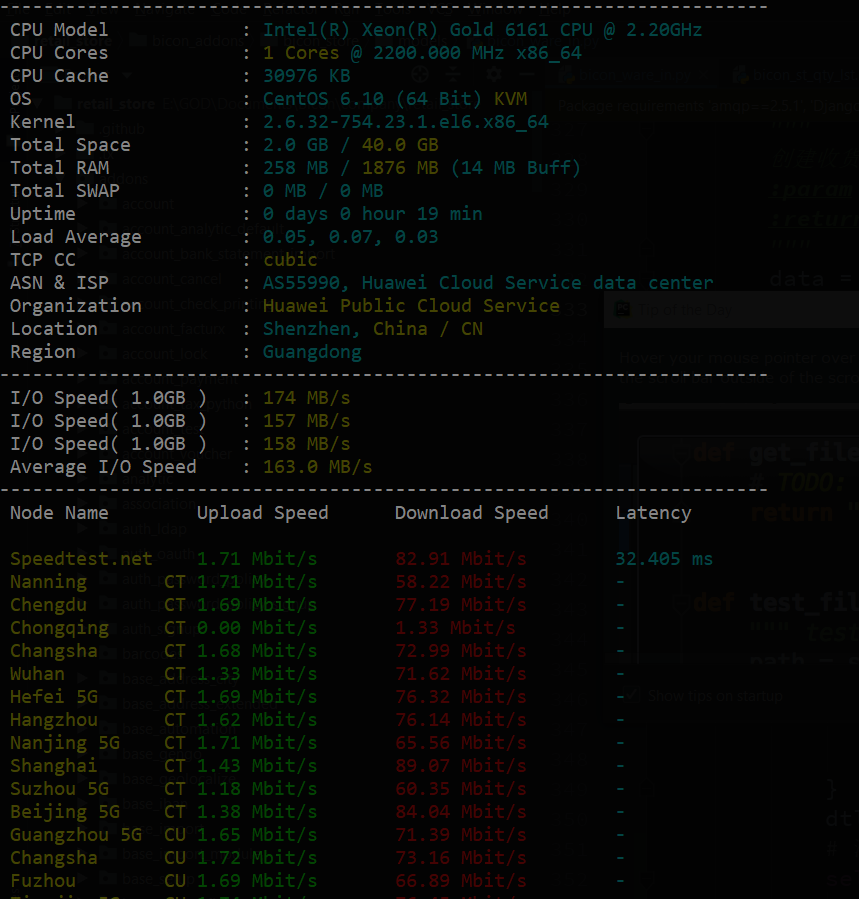Click the Speedtest.net latency 32.405 ms
The height and width of the screenshot is (899, 859).
[664, 558]
